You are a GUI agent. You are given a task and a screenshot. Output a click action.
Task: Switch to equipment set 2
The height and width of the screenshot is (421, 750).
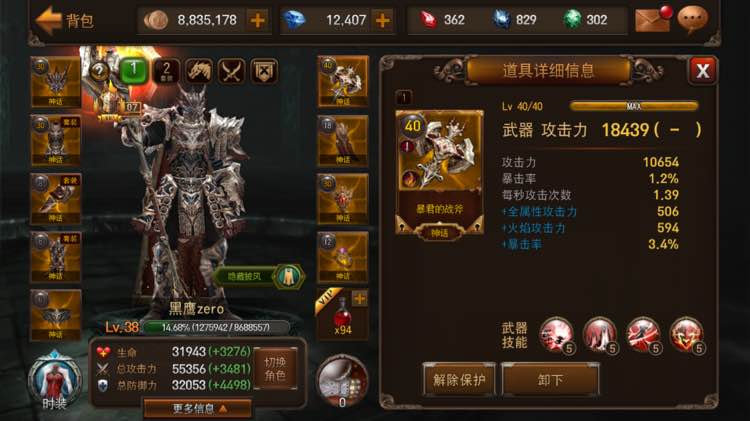click(166, 71)
